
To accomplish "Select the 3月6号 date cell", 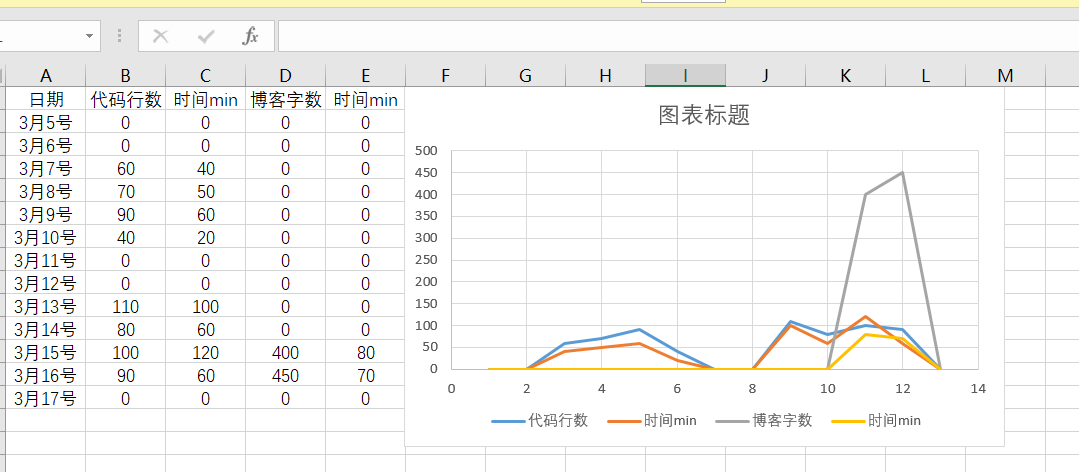I will pos(46,145).
